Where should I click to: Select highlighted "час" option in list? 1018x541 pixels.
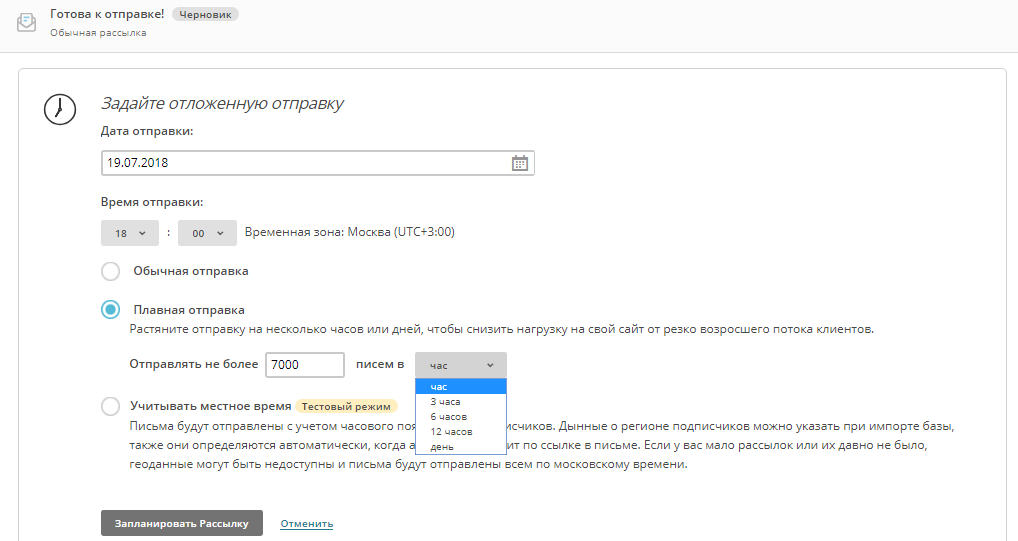coord(460,386)
